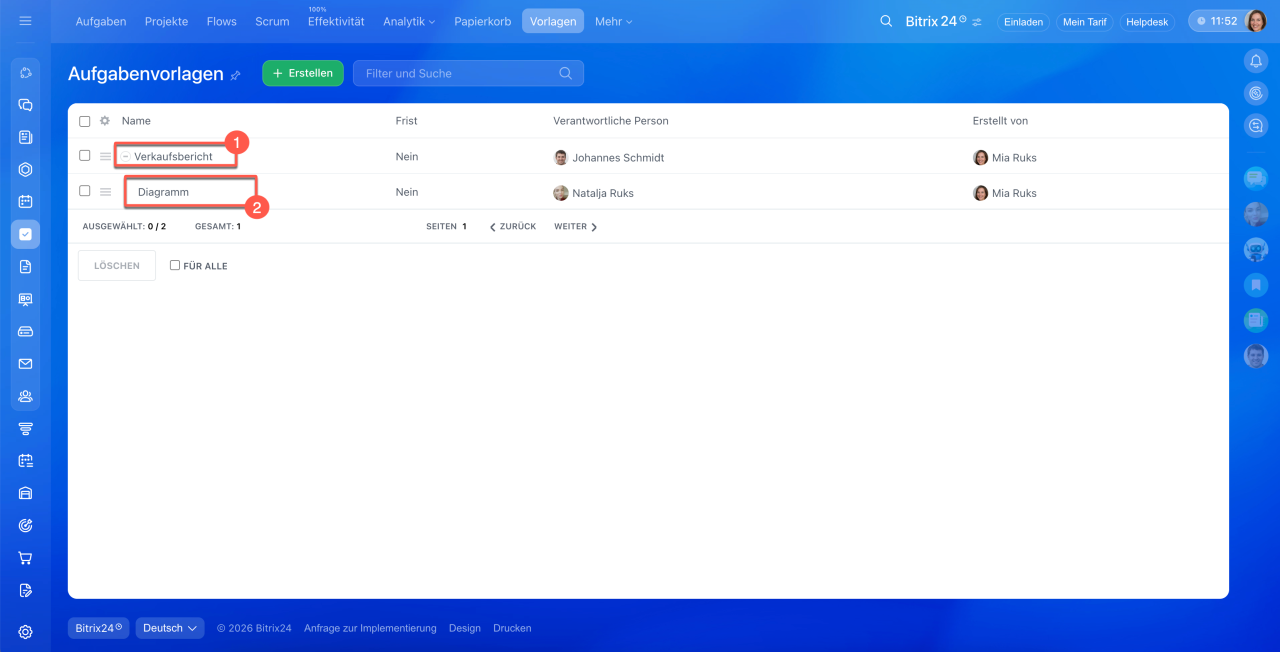Open settings gear at sidebar bottom
The width and height of the screenshot is (1280, 652).
point(26,632)
